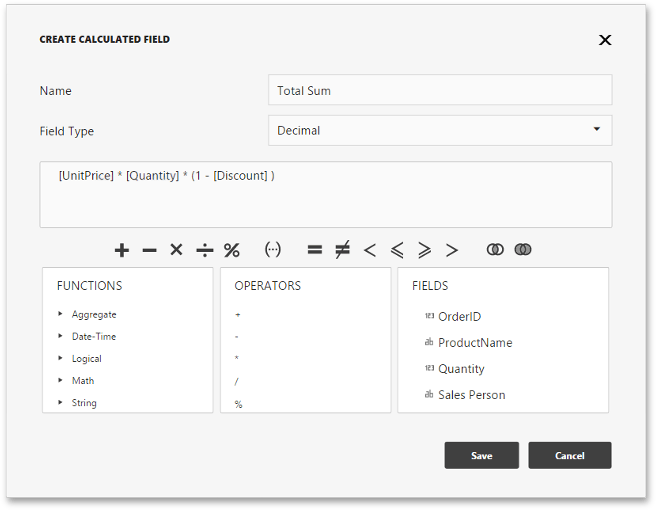Screen dimensions: 656x510
Task: Insert the plus operator from toolbar
Action: click(x=122, y=250)
